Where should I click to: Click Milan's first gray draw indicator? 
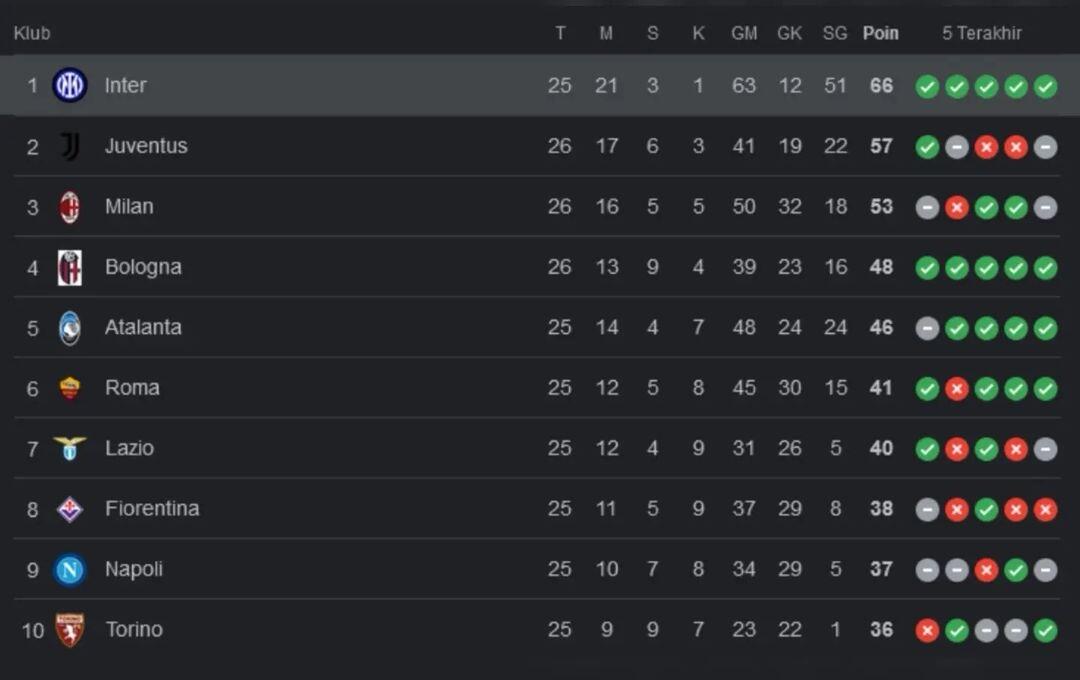(x=927, y=207)
